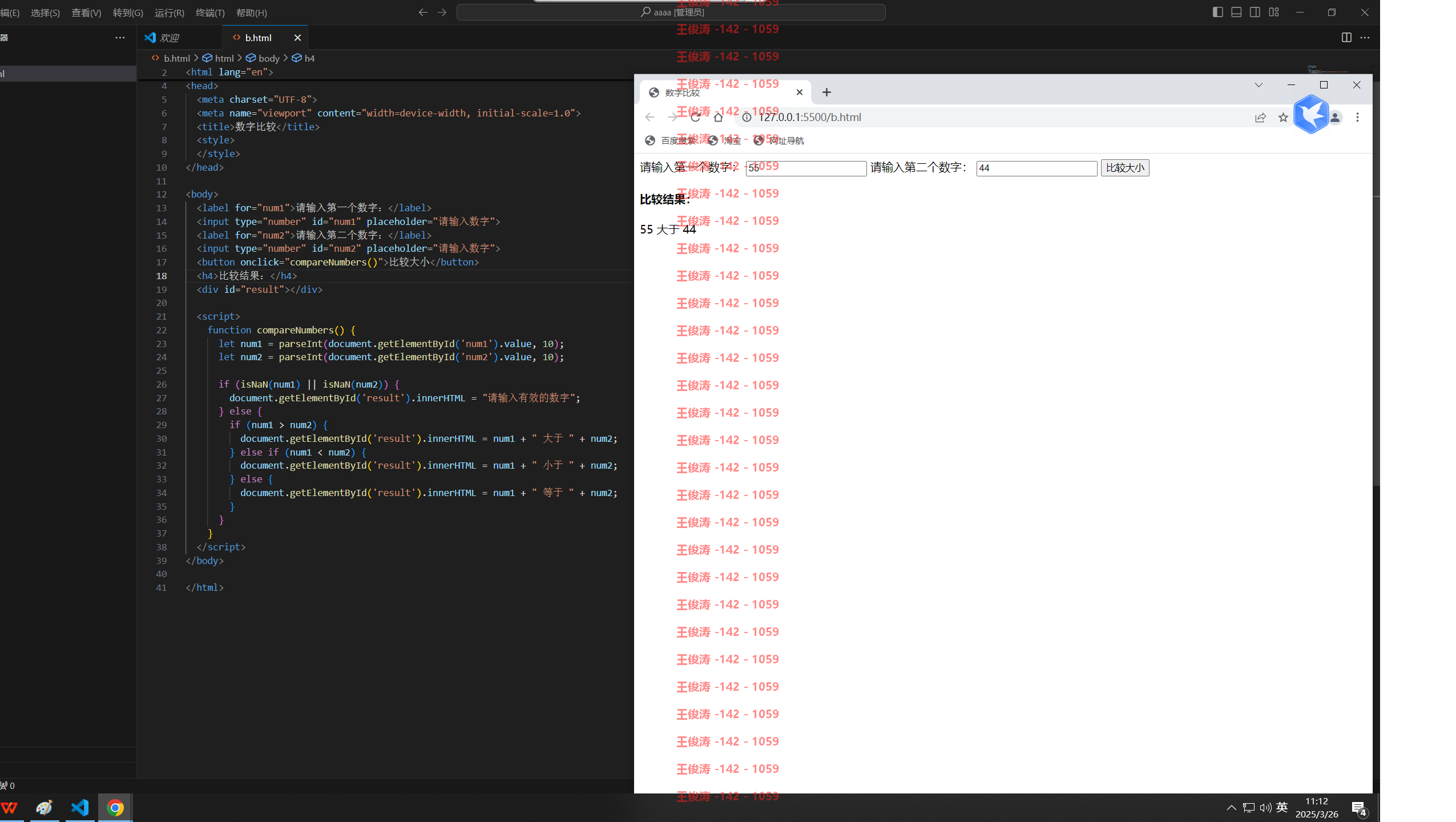Open the 淘宝 bookmark
The image size is (1456, 822).
pyautogui.click(x=724, y=140)
